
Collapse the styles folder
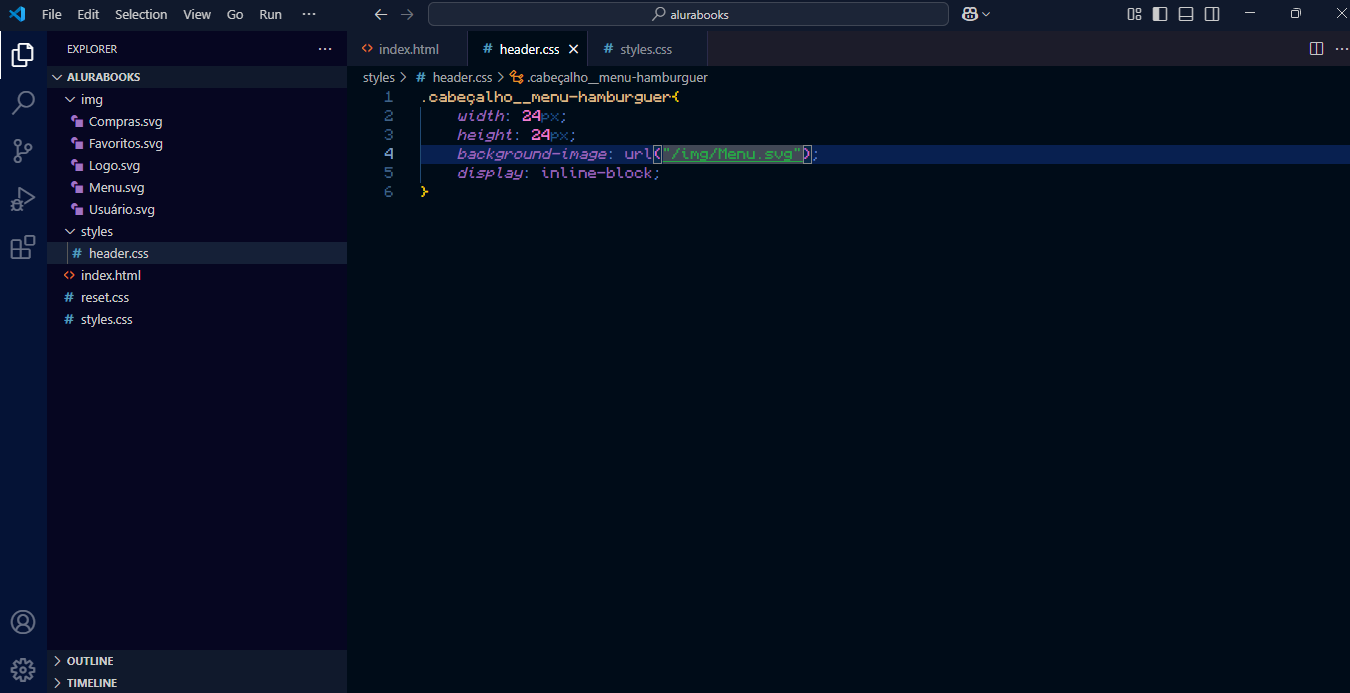pos(197,231)
